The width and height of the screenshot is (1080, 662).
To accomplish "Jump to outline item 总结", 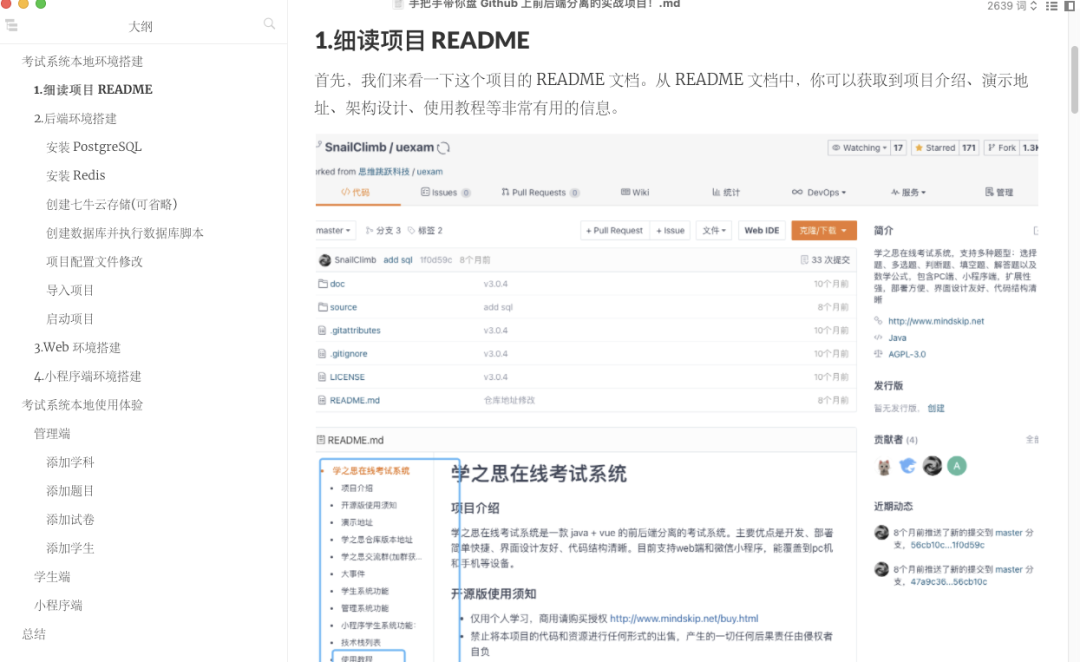I will pos(34,634).
